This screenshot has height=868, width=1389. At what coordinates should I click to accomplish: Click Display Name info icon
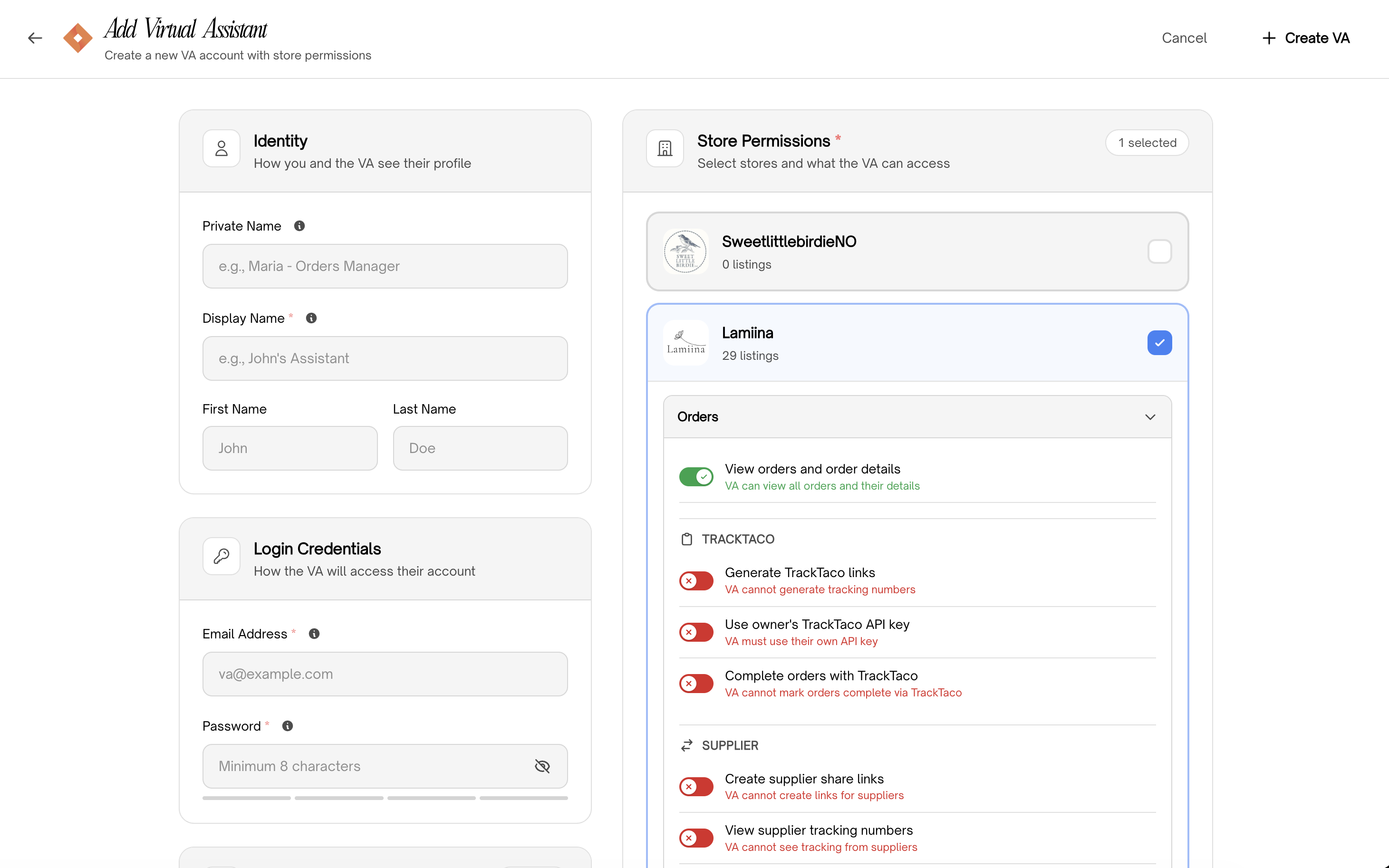point(311,318)
